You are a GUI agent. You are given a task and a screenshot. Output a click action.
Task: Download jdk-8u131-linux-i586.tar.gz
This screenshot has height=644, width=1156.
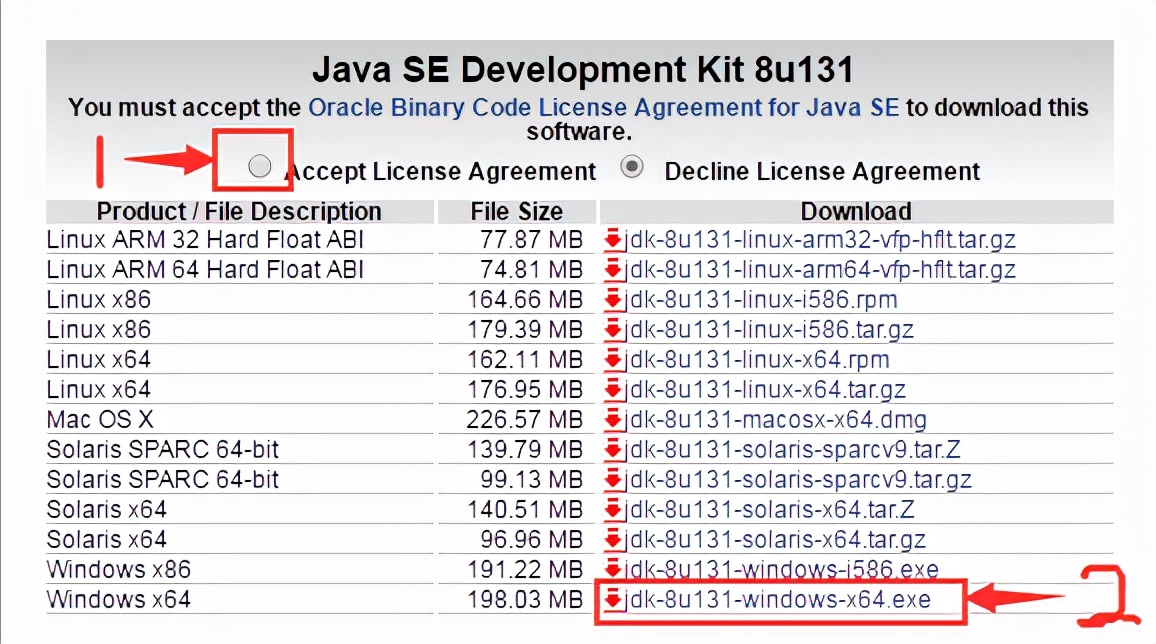coord(770,329)
